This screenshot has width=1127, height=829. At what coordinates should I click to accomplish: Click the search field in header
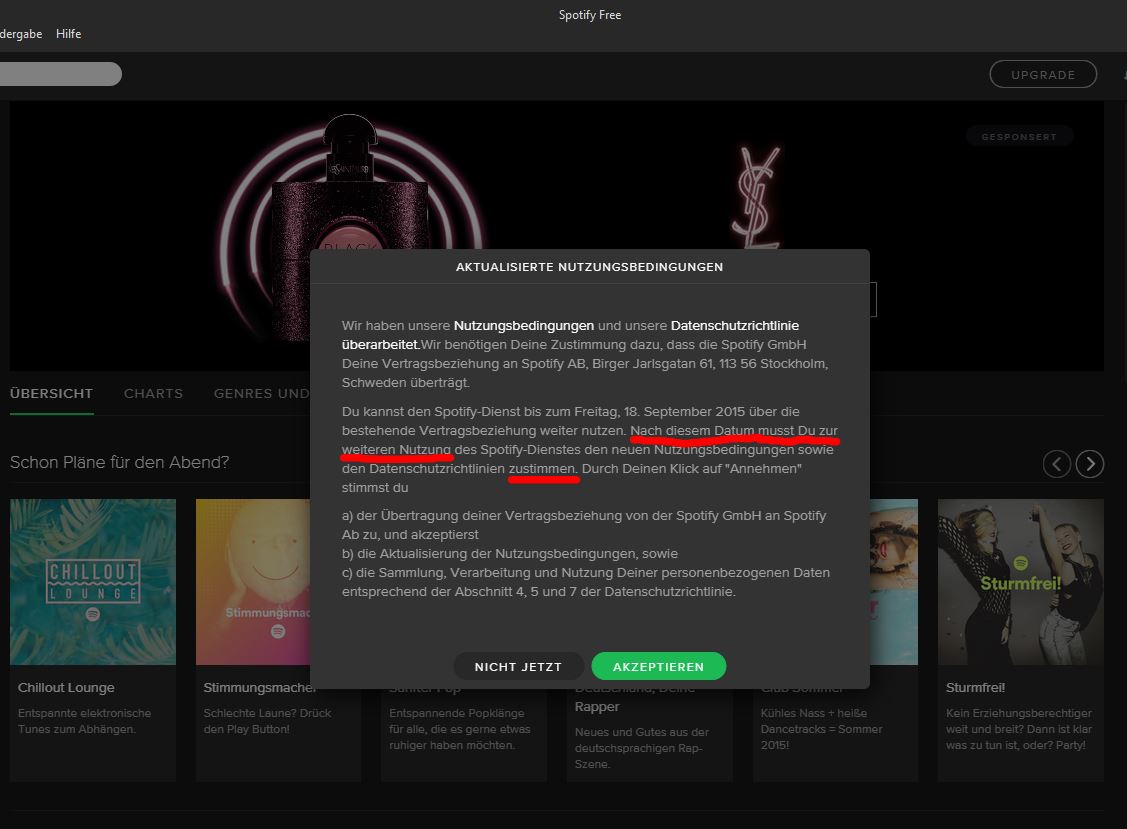click(60, 74)
